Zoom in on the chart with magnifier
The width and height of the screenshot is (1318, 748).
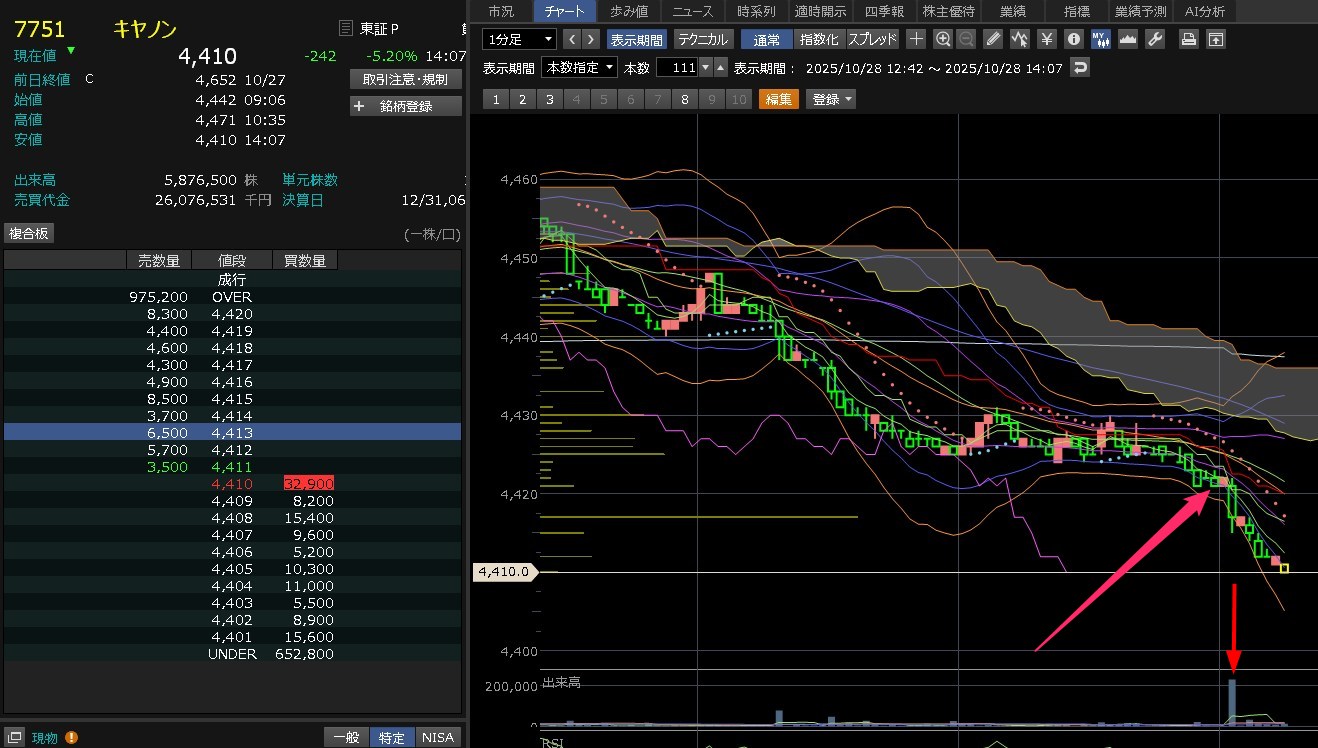(x=942, y=39)
